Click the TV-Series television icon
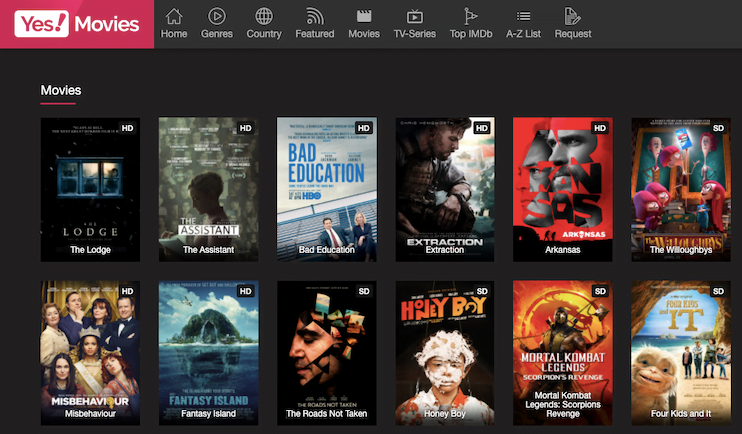Image resolution: width=742 pixels, height=434 pixels. tap(415, 17)
